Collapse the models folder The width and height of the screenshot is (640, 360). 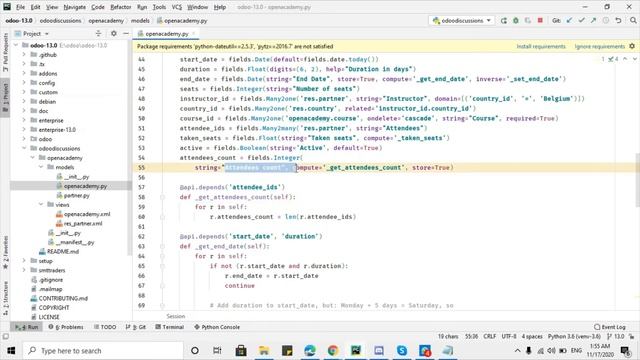pyautogui.click(x=41, y=167)
